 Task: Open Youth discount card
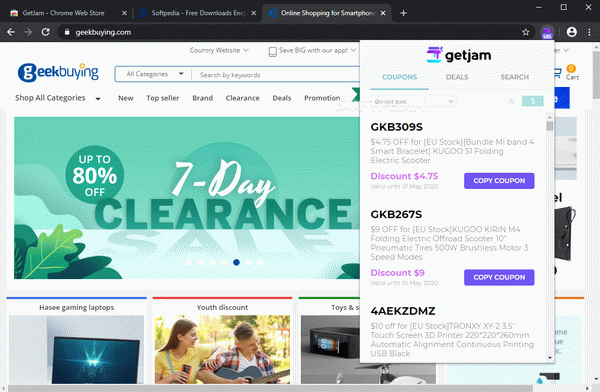pos(222,341)
